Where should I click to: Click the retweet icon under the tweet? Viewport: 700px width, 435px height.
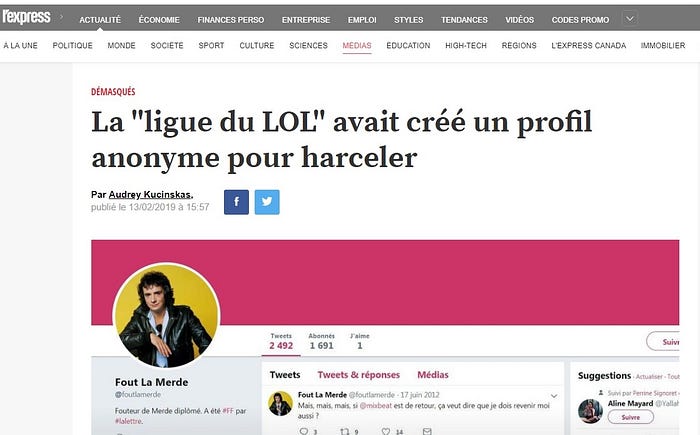[345, 431]
